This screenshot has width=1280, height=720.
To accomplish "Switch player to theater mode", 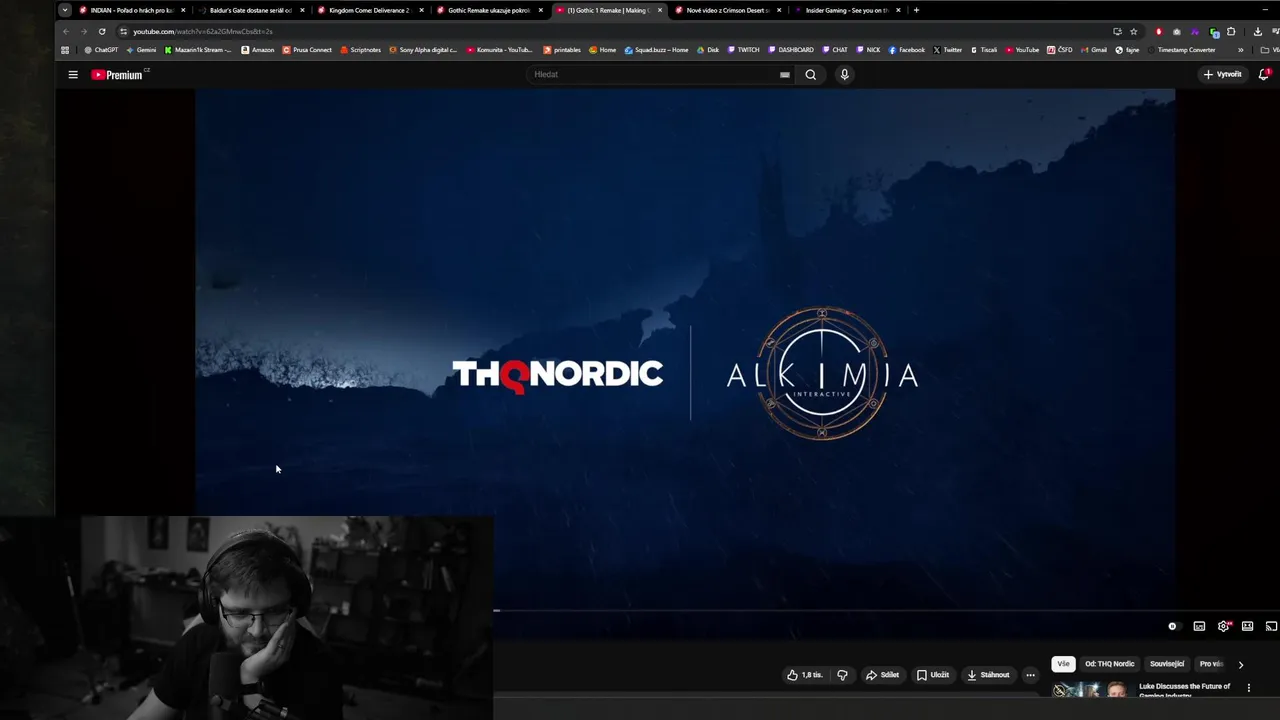I will (x=1247, y=626).
